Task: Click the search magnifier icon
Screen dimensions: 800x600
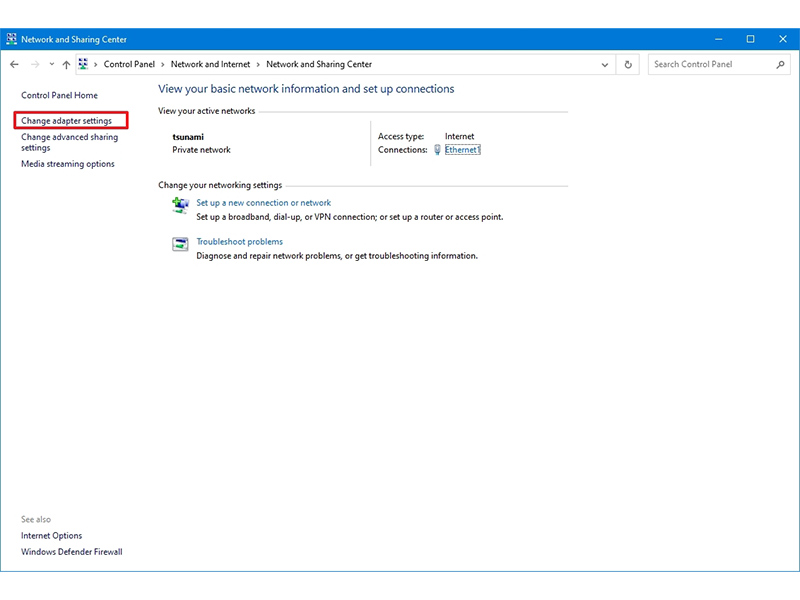Action: [780, 64]
